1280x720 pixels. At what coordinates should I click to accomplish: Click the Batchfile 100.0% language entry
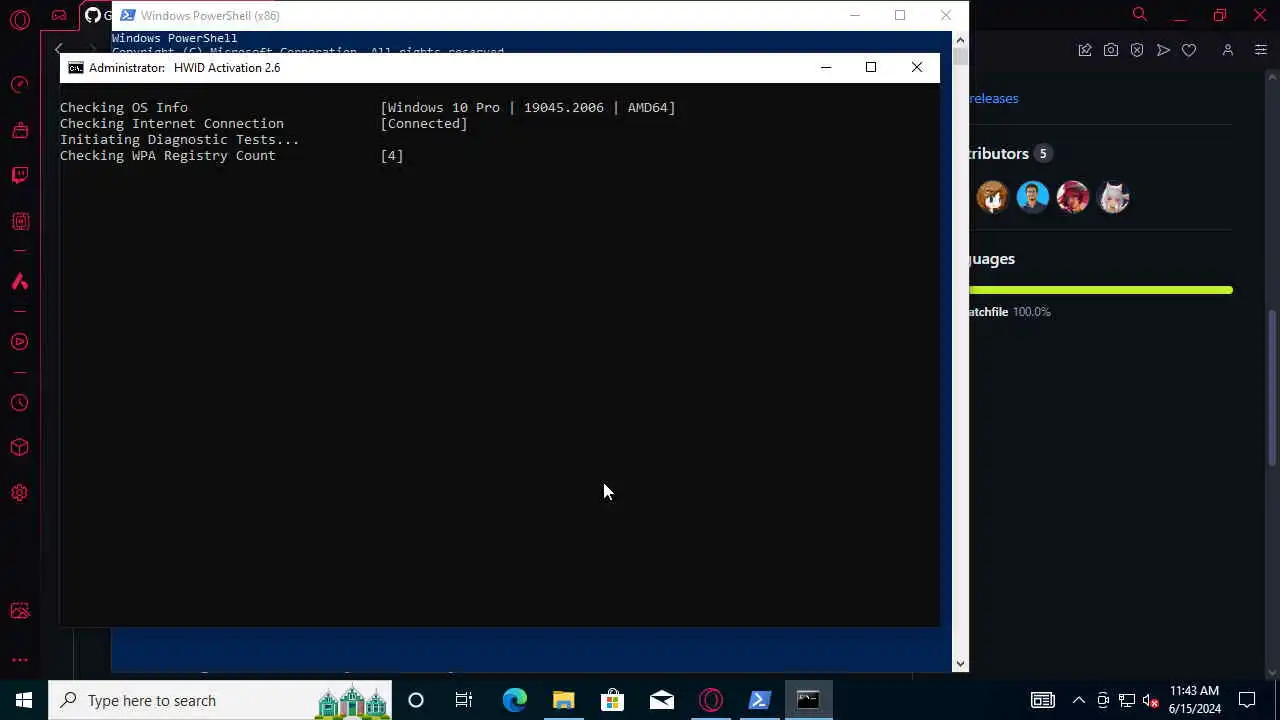[1009, 312]
